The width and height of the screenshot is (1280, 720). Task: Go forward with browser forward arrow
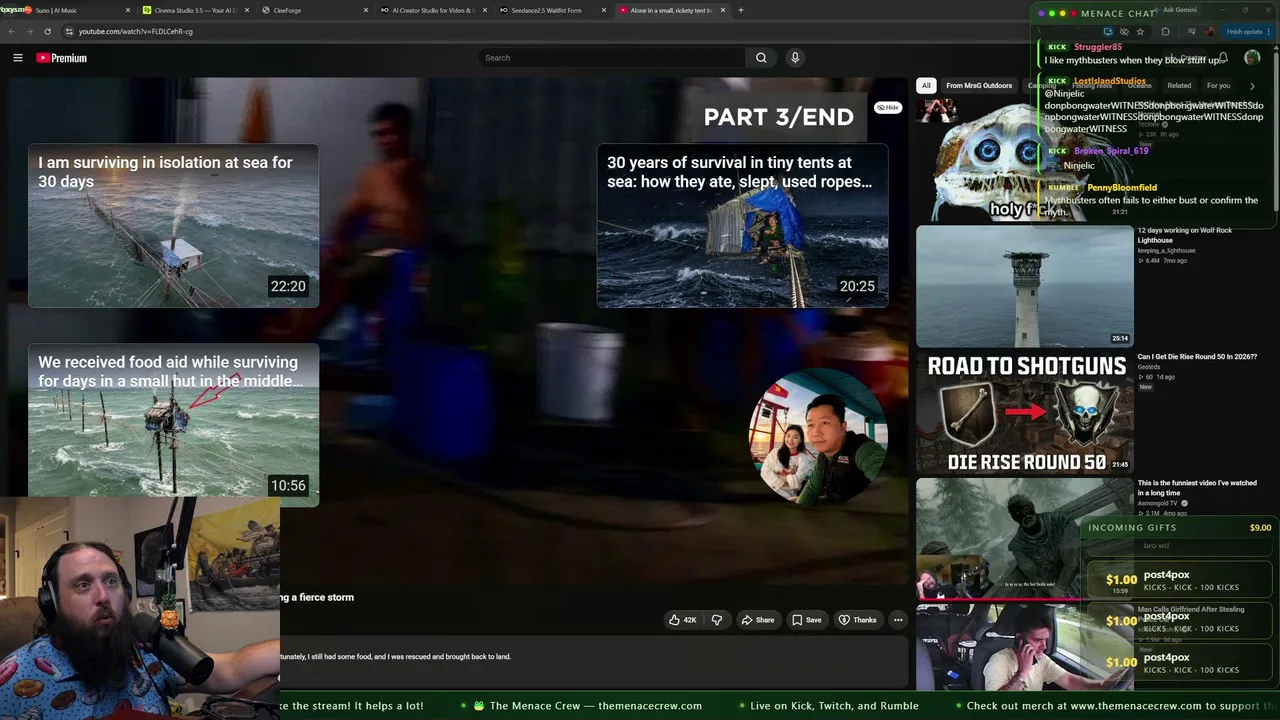tap(29, 31)
